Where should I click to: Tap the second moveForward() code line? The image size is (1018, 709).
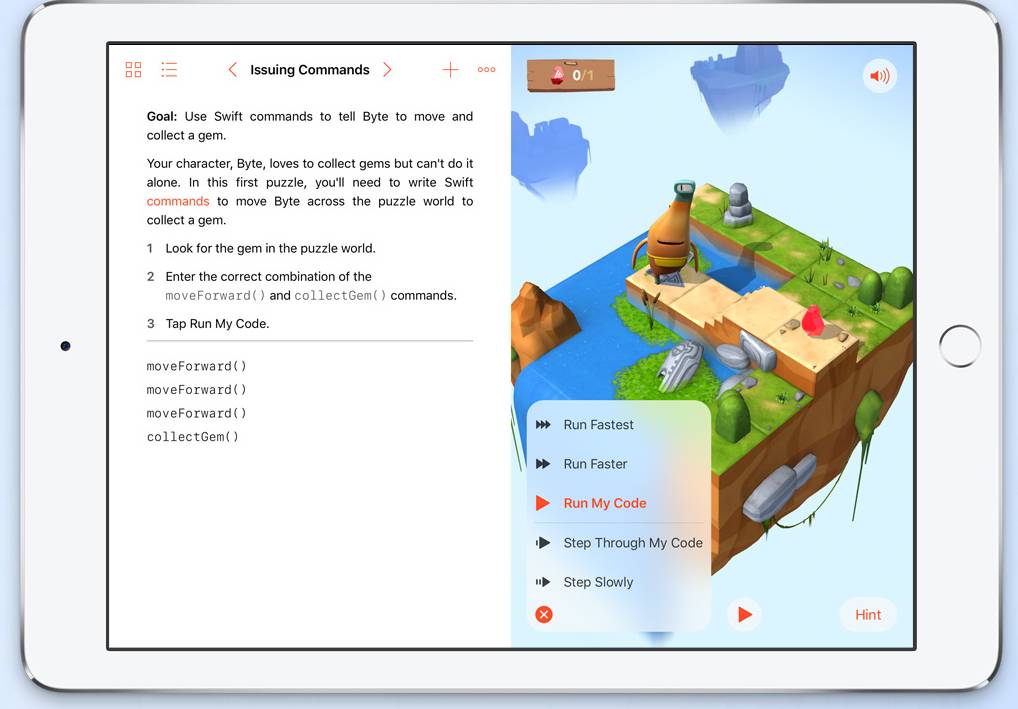click(x=197, y=390)
